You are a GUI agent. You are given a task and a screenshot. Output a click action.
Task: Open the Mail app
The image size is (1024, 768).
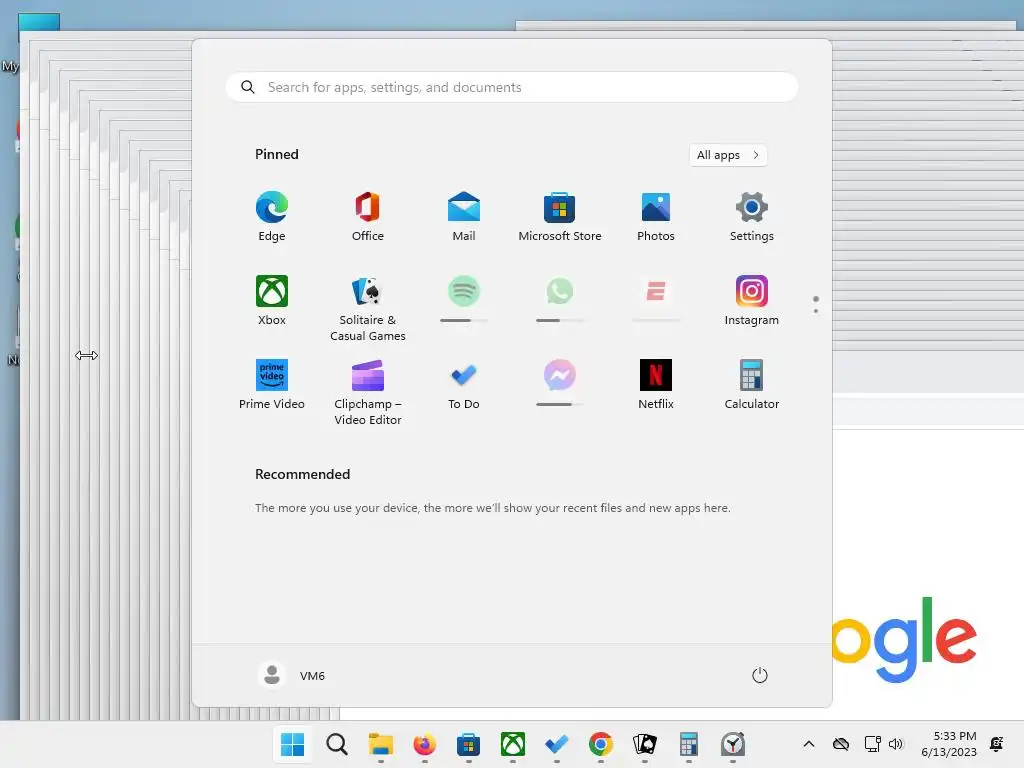coord(464,217)
